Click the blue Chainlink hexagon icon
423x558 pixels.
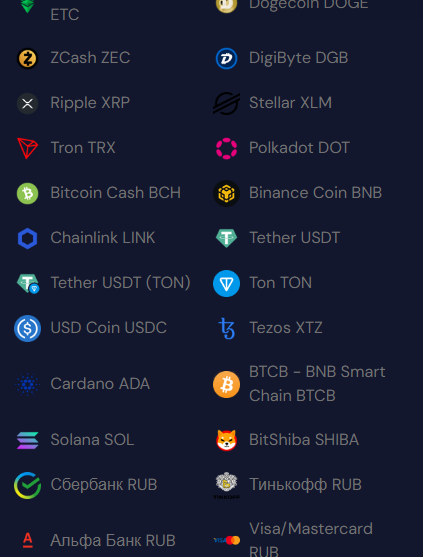pyautogui.click(x=27, y=238)
